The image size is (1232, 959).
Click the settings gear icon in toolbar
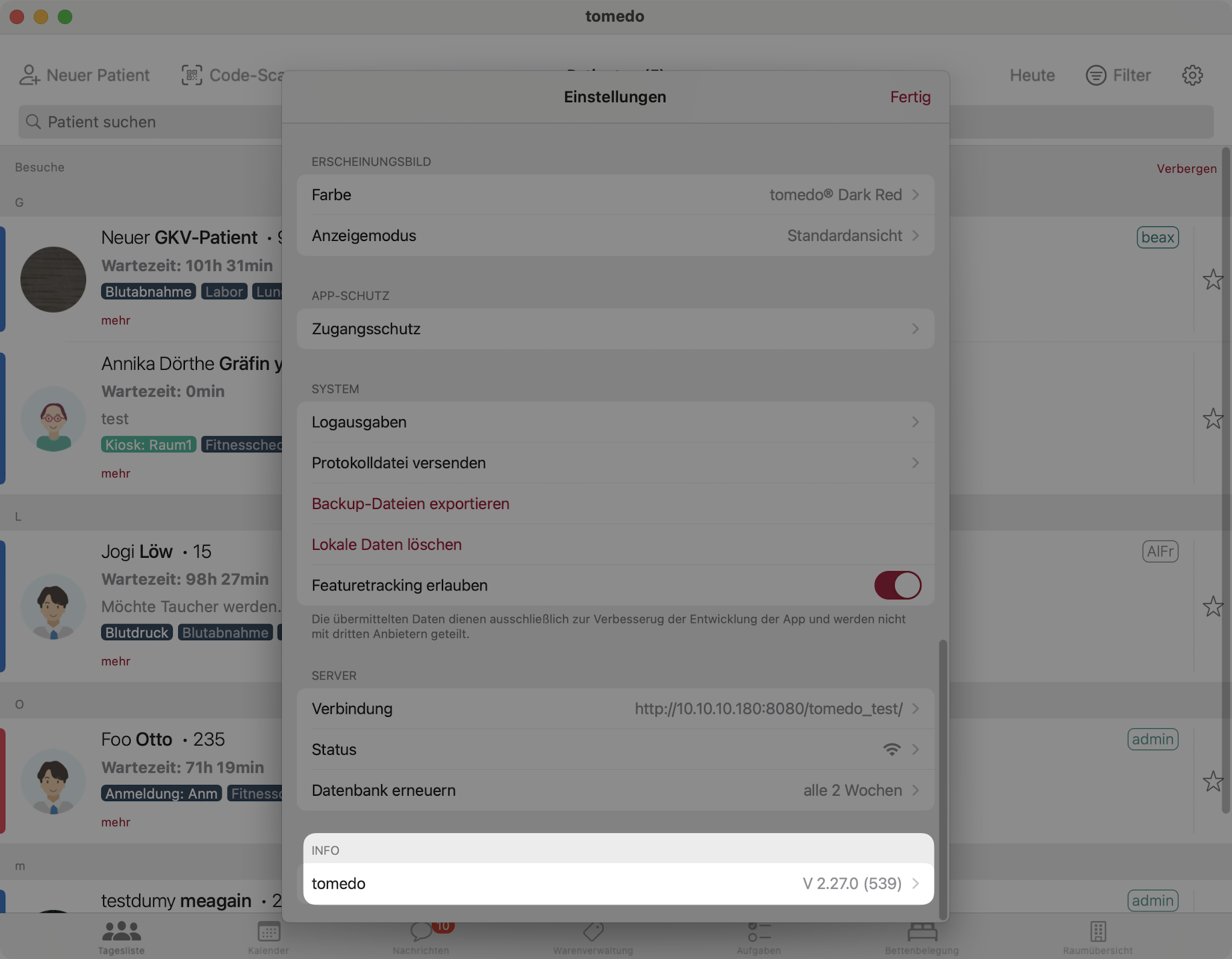click(1192, 75)
